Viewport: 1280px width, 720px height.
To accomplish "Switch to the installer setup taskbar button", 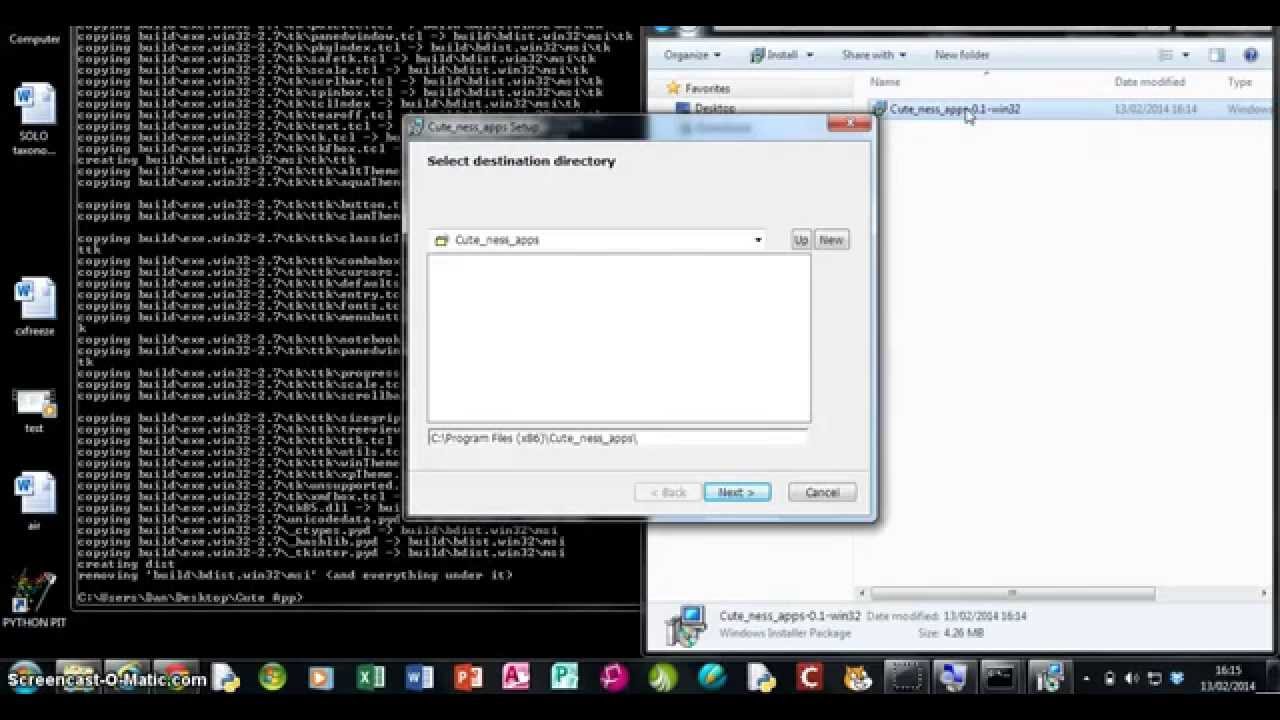I will [x=1048, y=678].
